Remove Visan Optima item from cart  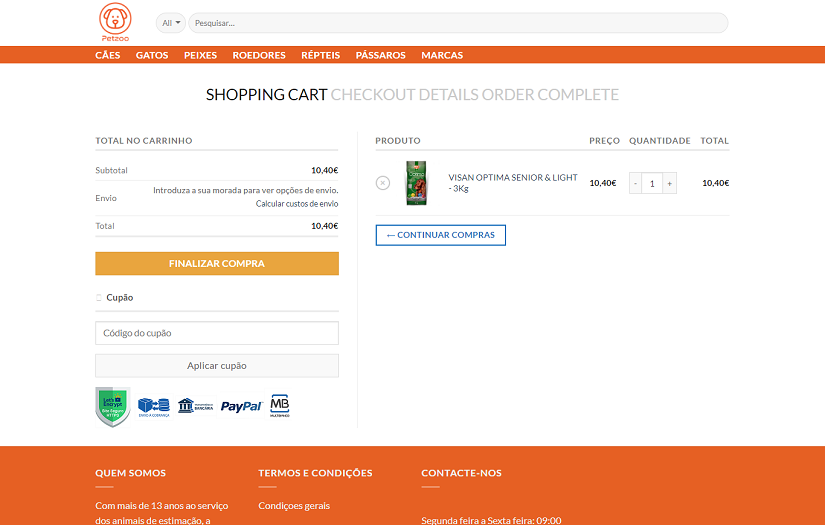pyautogui.click(x=383, y=183)
